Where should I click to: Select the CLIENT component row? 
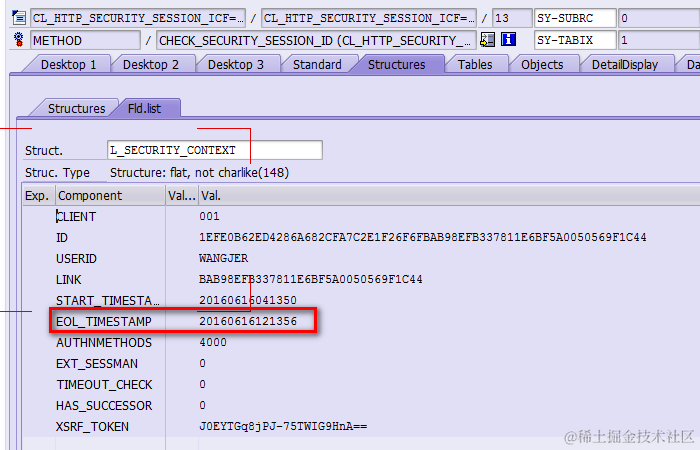pos(76,217)
